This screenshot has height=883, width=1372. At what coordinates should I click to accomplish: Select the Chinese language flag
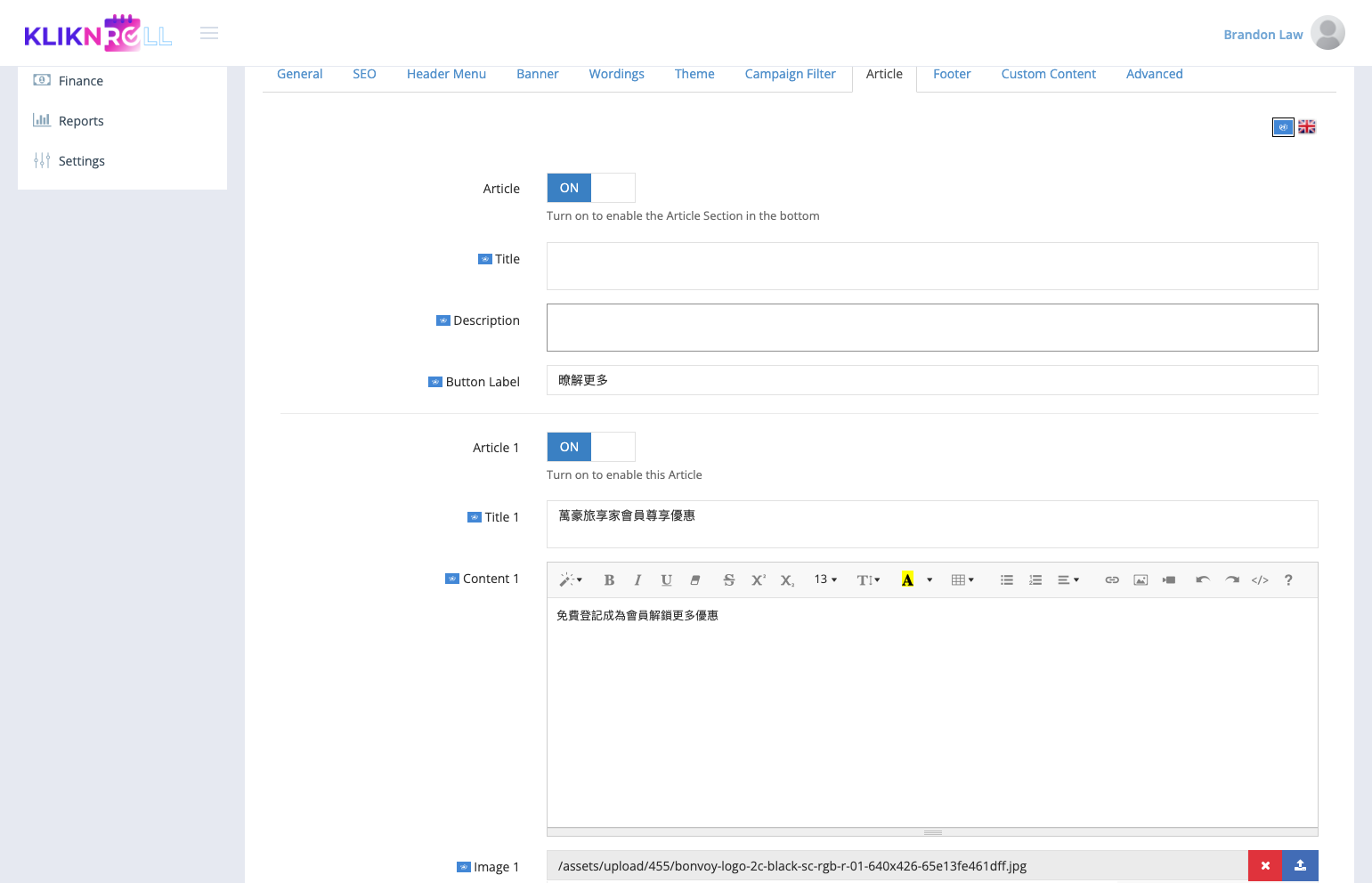point(1283,127)
